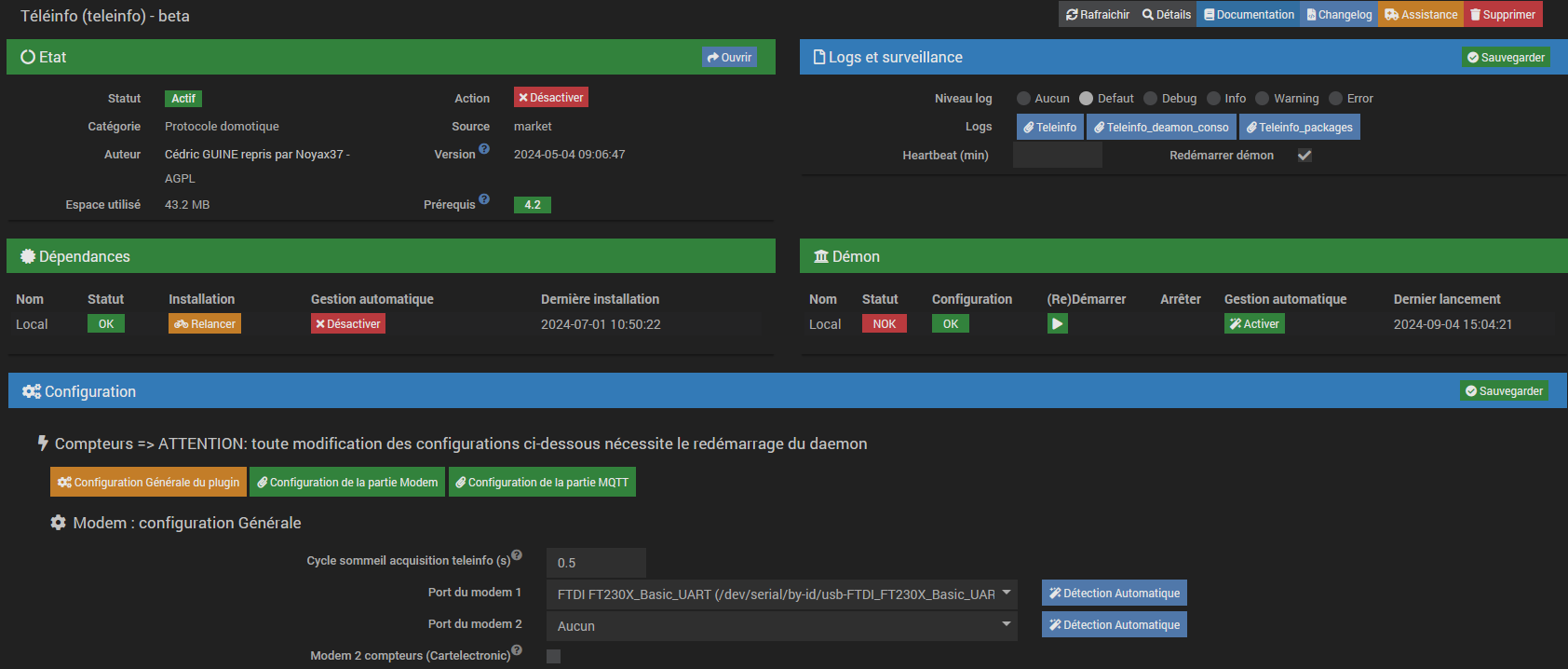Open the Configuration de la partie Modem tab
The height and width of the screenshot is (669, 1568).
pyautogui.click(x=347, y=482)
